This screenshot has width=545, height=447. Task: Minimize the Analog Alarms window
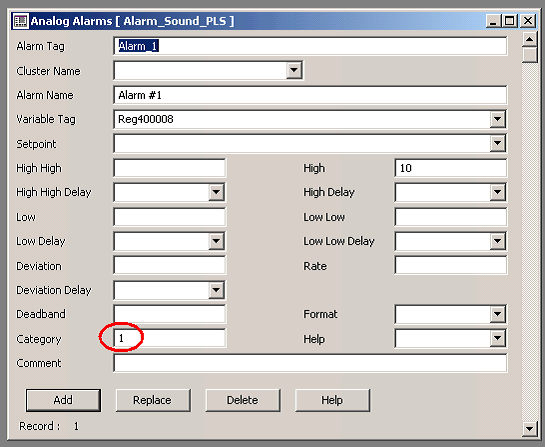click(493, 21)
